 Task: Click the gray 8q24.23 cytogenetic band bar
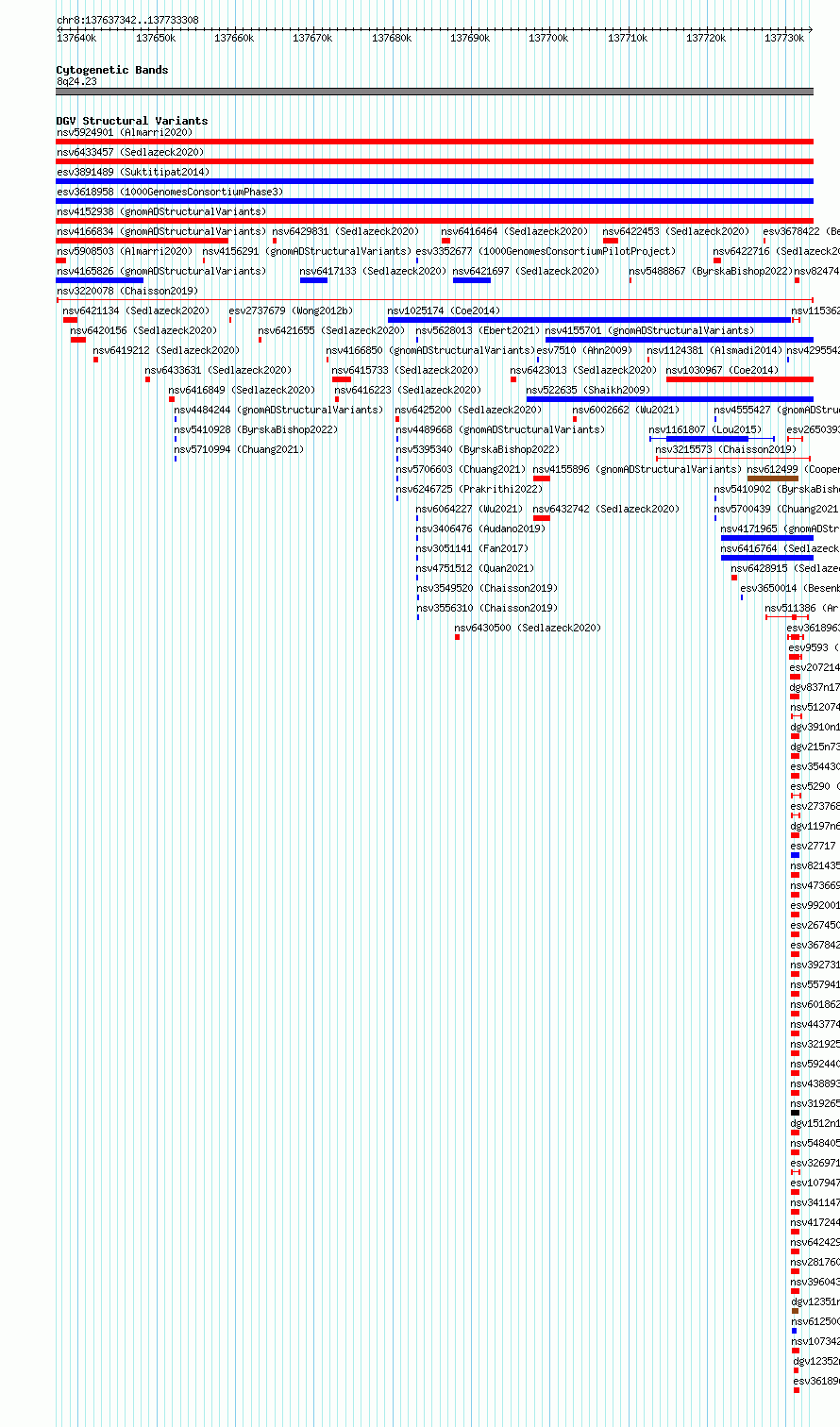(x=434, y=92)
